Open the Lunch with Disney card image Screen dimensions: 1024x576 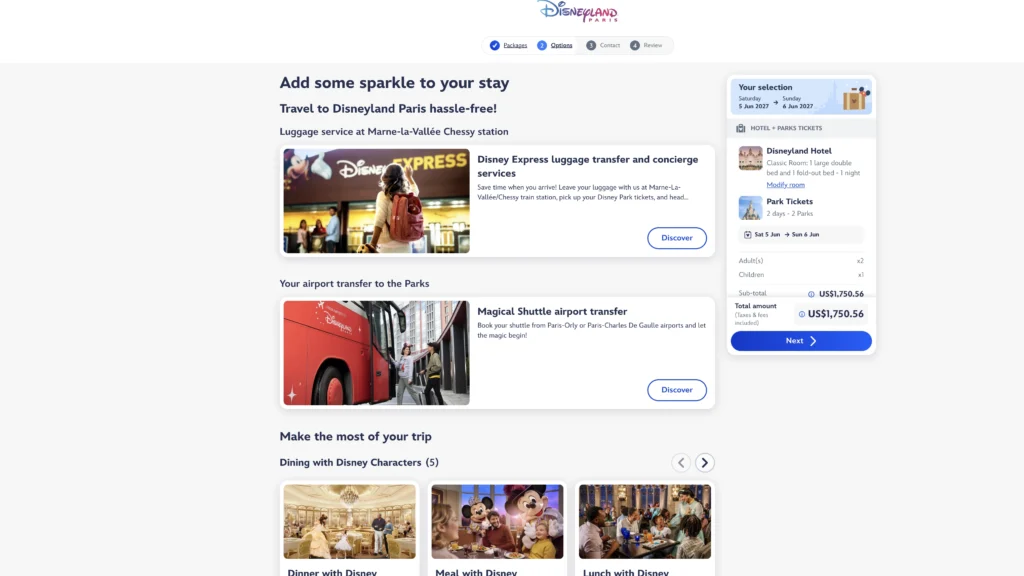[645, 522]
